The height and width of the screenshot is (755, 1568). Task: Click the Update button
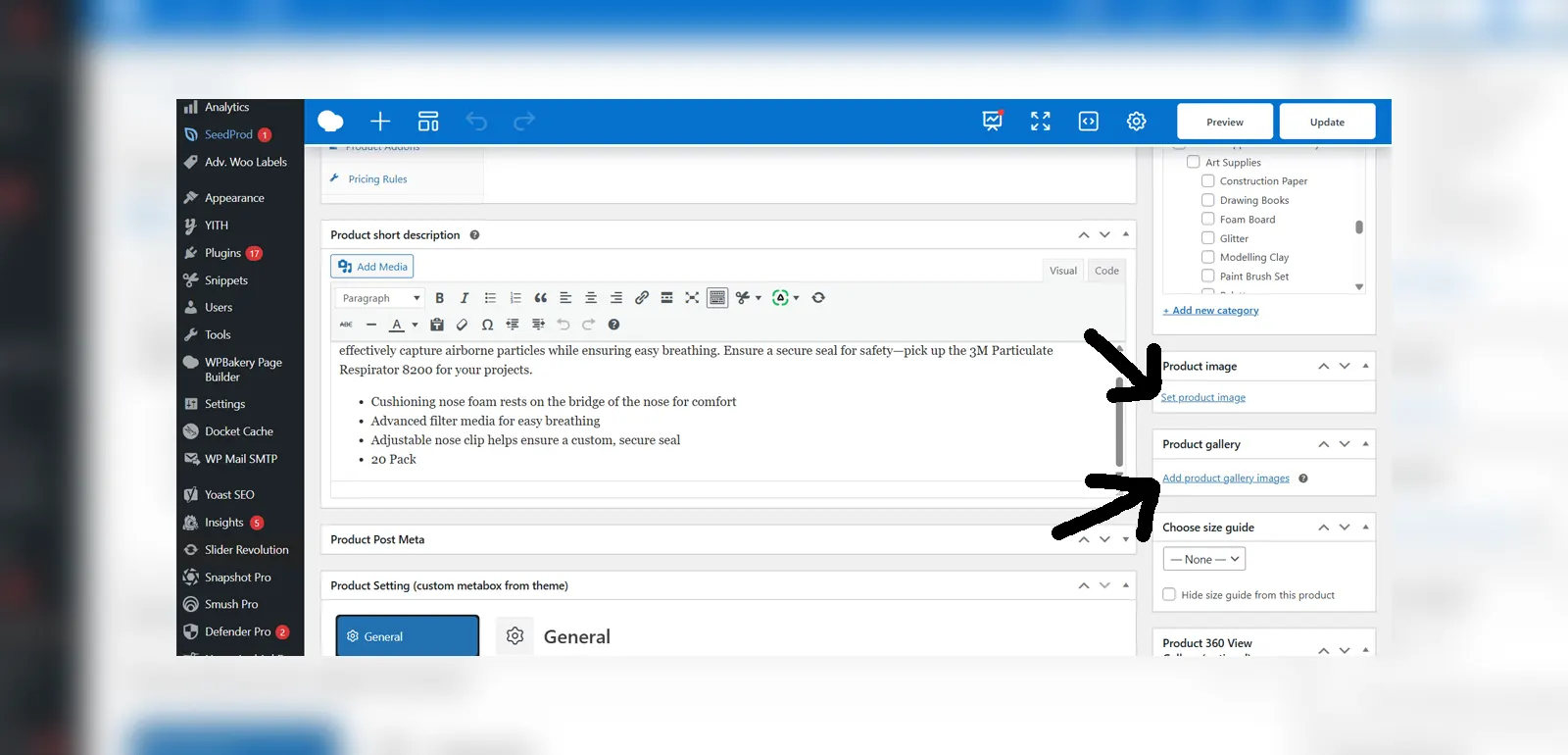coord(1327,122)
